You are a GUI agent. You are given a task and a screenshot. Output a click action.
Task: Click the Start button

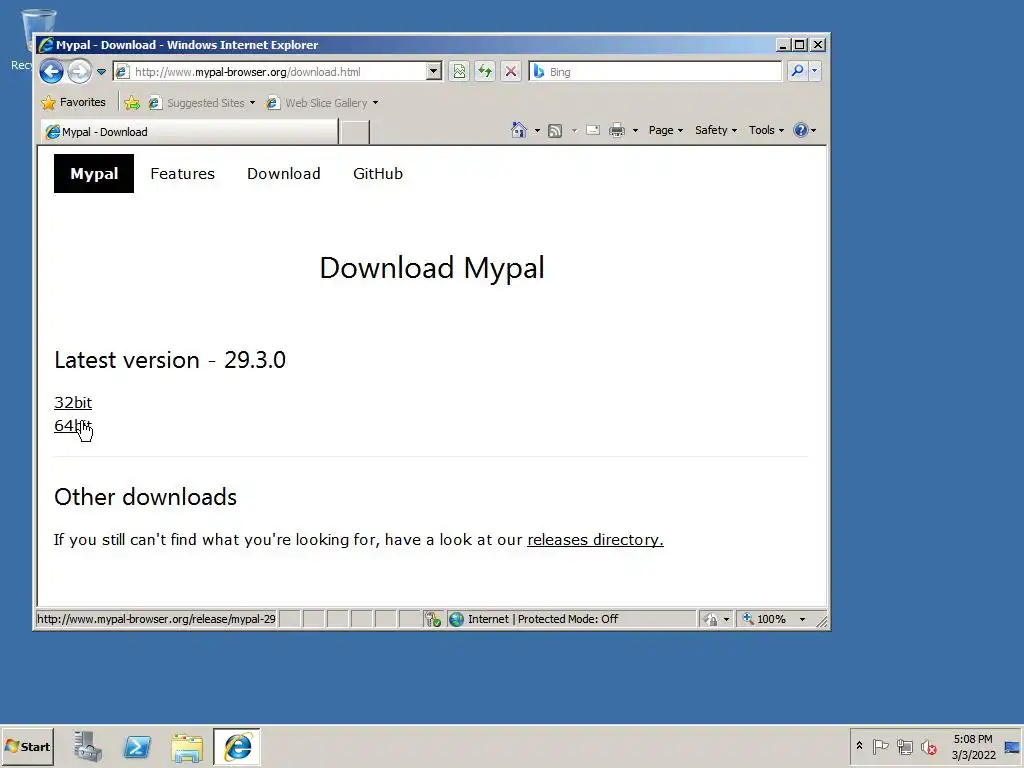pos(27,746)
